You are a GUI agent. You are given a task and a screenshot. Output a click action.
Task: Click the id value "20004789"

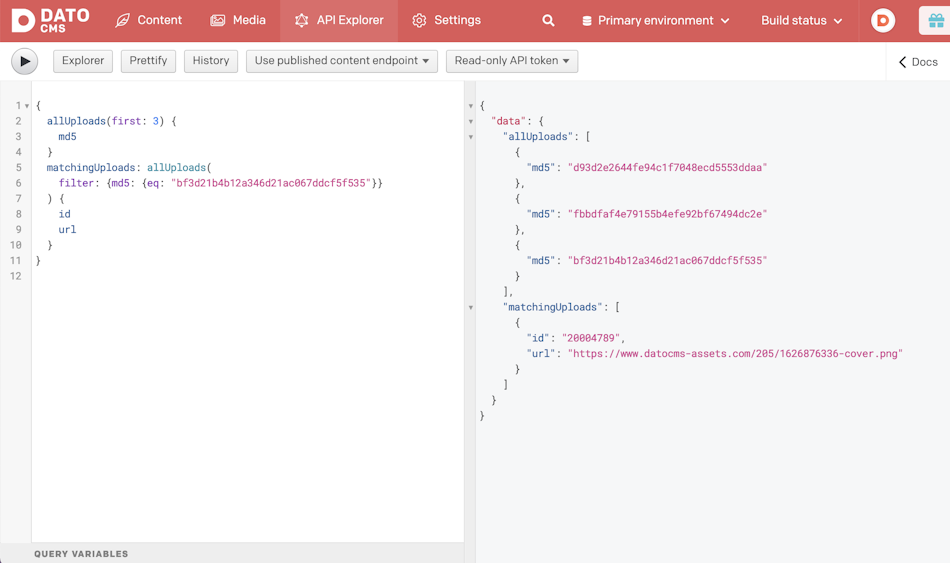point(591,338)
